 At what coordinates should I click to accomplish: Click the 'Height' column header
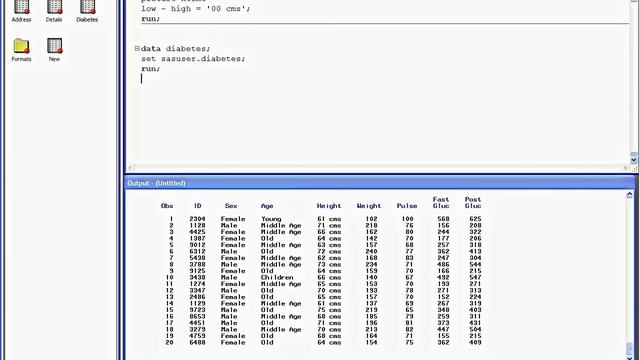coord(329,206)
